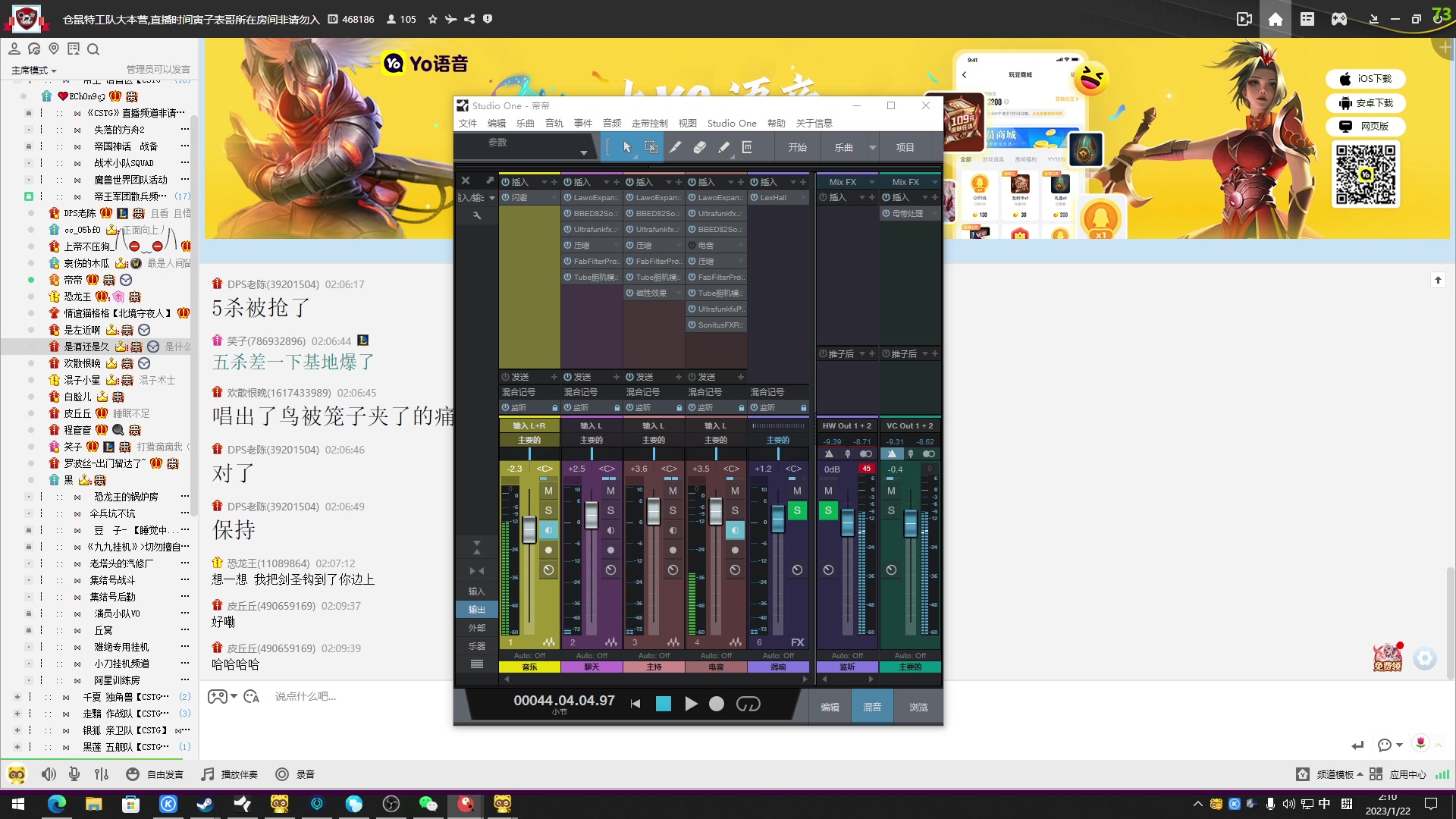This screenshot has height=819, width=1456.
Task: Open first Mix FX dropdown on 监听 channel
Action: tap(872, 182)
